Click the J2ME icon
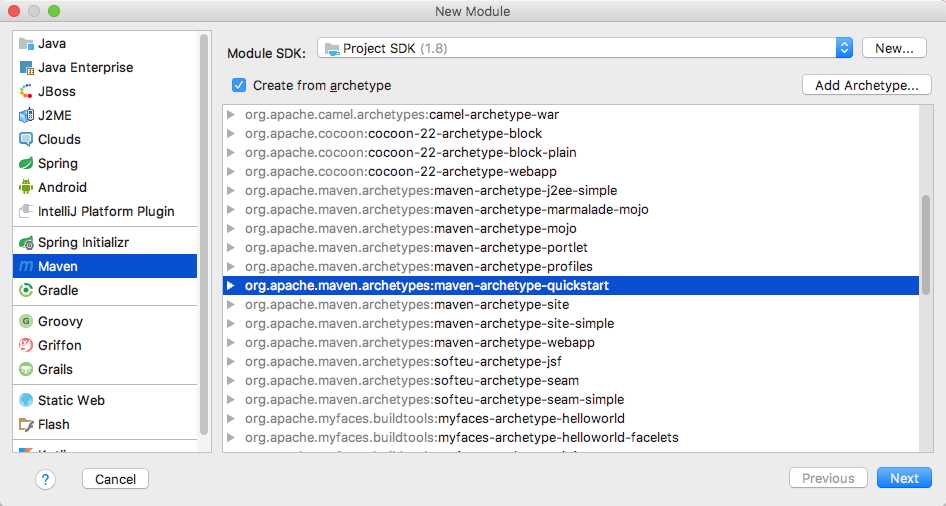The width and height of the screenshot is (946, 506). click(x=26, y=115)
